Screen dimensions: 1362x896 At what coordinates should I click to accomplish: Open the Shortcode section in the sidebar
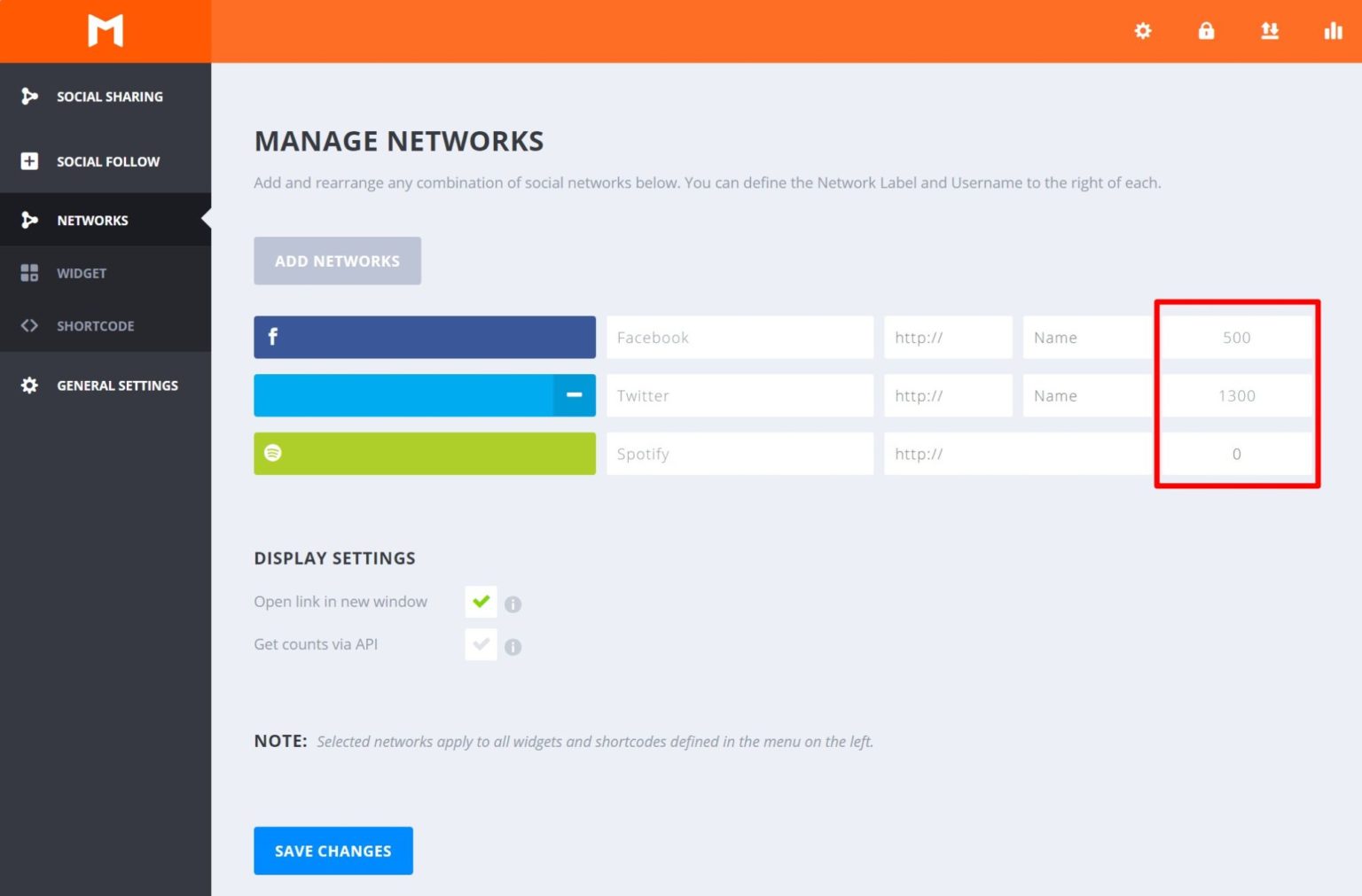[95, 325]
